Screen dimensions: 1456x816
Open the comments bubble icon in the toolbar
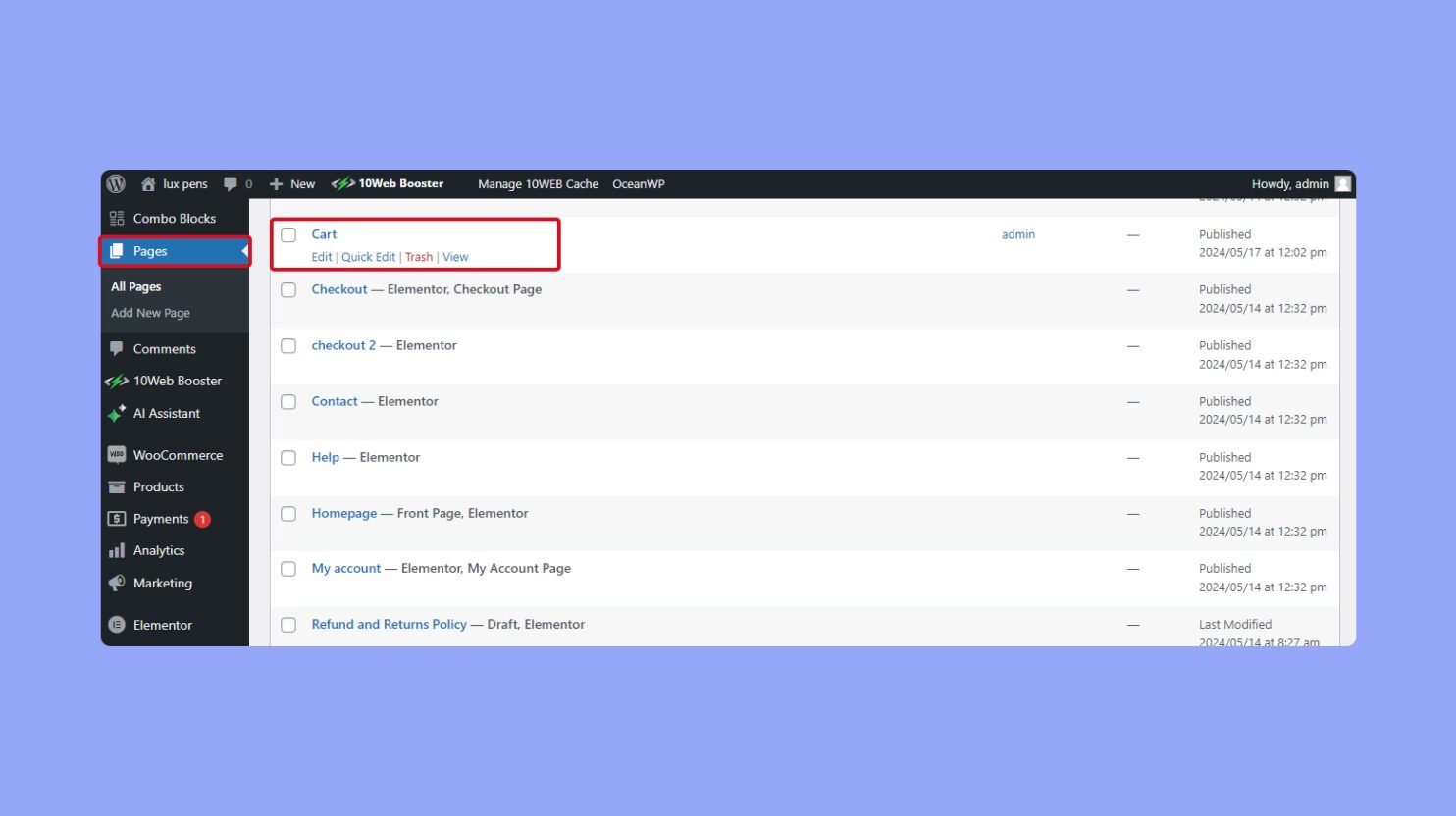tap(232, 183)
